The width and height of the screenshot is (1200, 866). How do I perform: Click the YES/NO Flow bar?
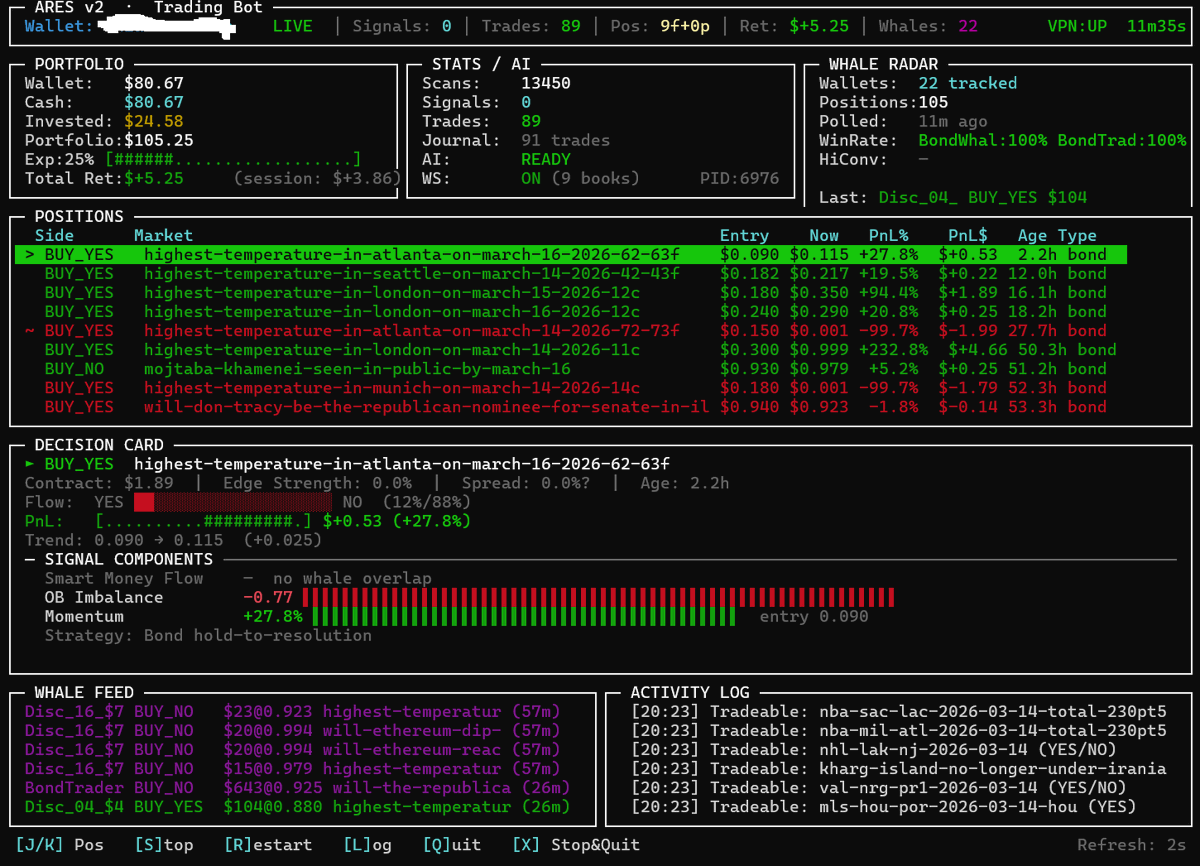click(x=233, y=502)
